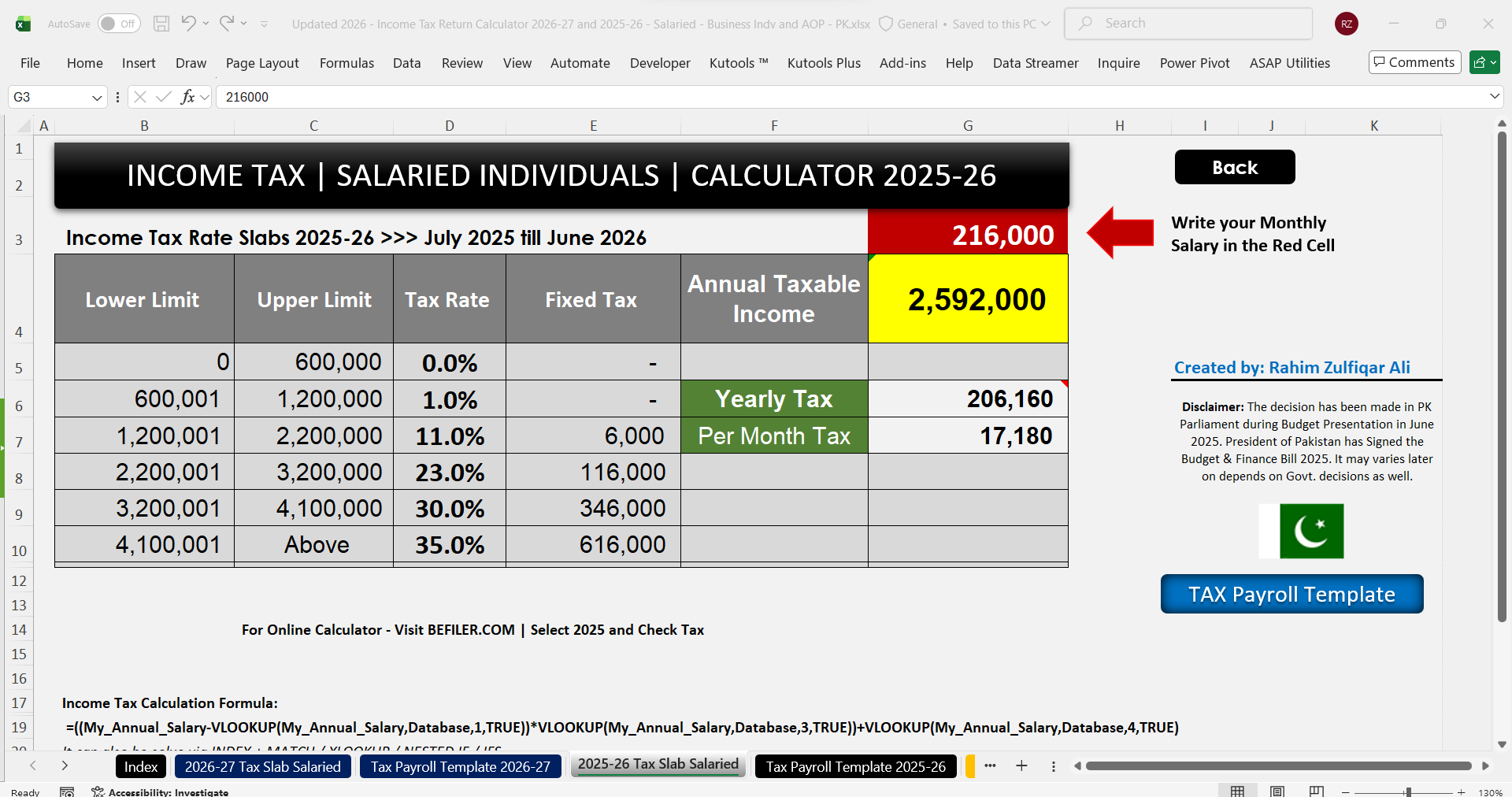Click the Insert Function fx icon
The image size is (1512, 797).
coord(187,97)
